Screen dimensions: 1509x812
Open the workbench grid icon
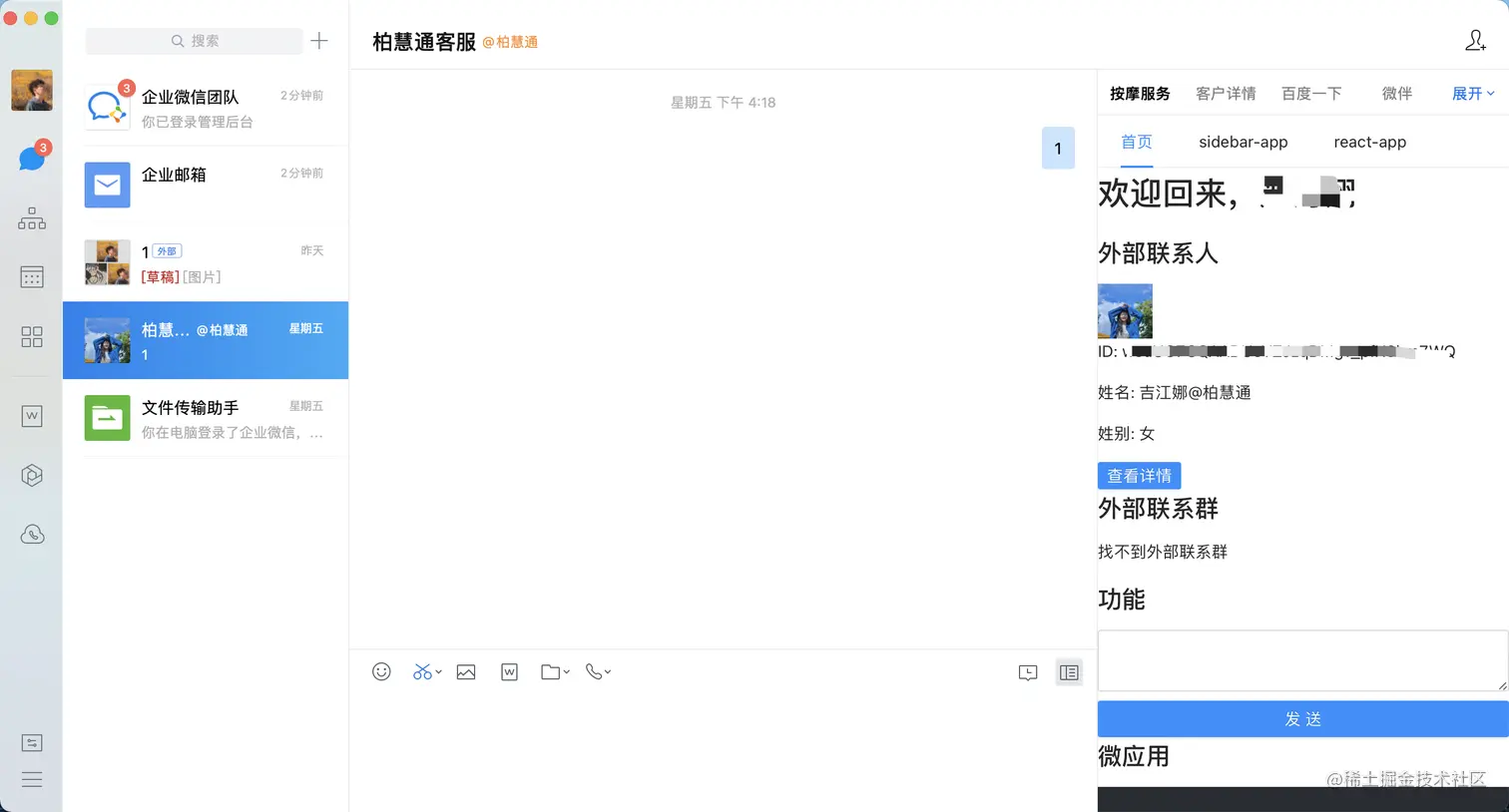coord(32,336)
